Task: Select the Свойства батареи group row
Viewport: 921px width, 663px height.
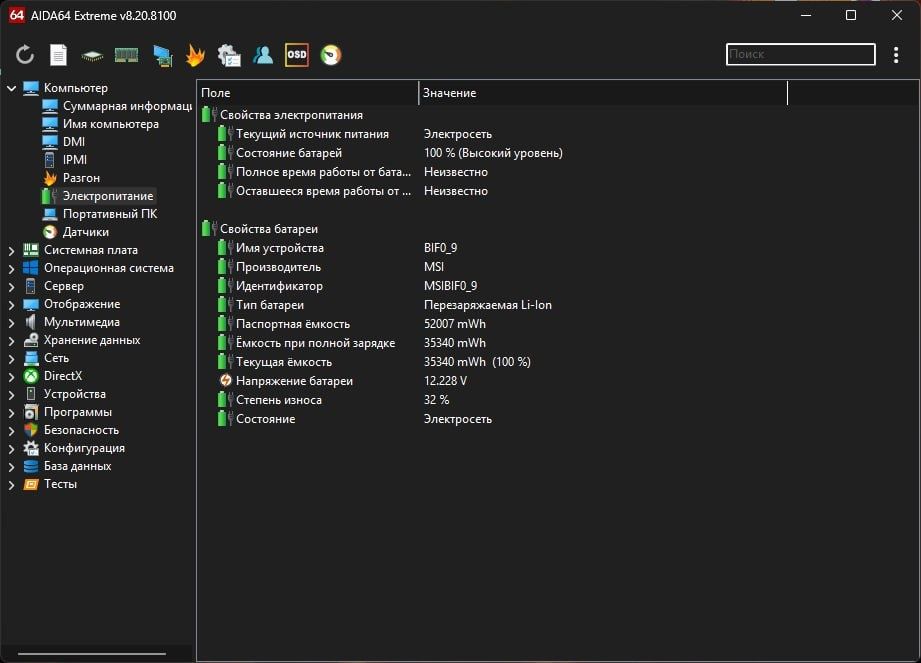Action: pos(260,229)
